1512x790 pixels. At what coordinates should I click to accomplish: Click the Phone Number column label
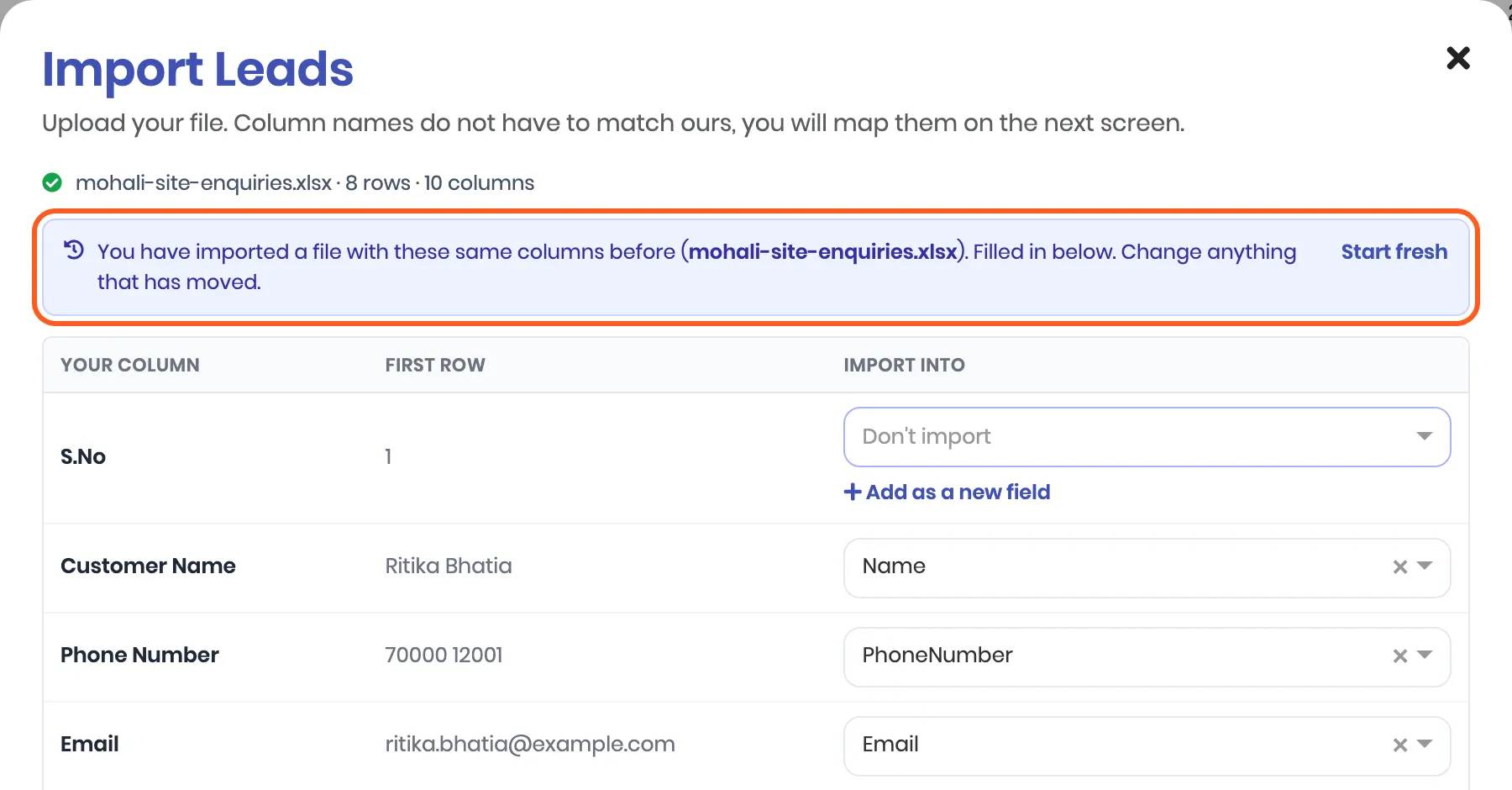[139, 655]
